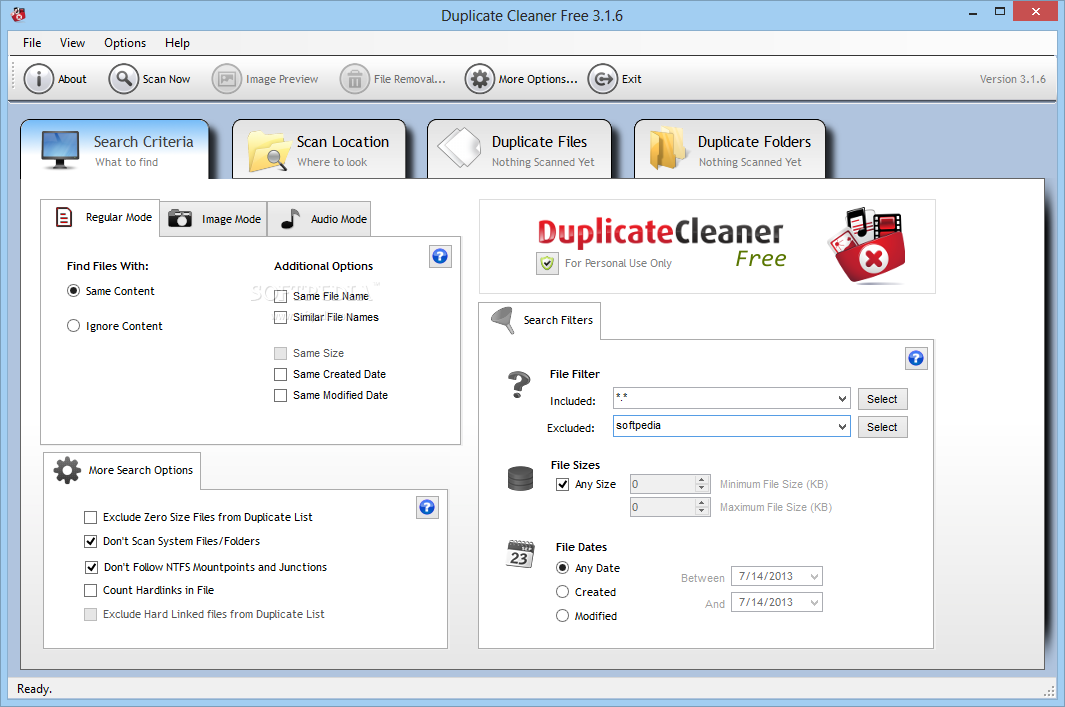Viewport: 1065px width, 707px height.
Task: Click the help question mark near Additional Options
Action: pos(440,256)
